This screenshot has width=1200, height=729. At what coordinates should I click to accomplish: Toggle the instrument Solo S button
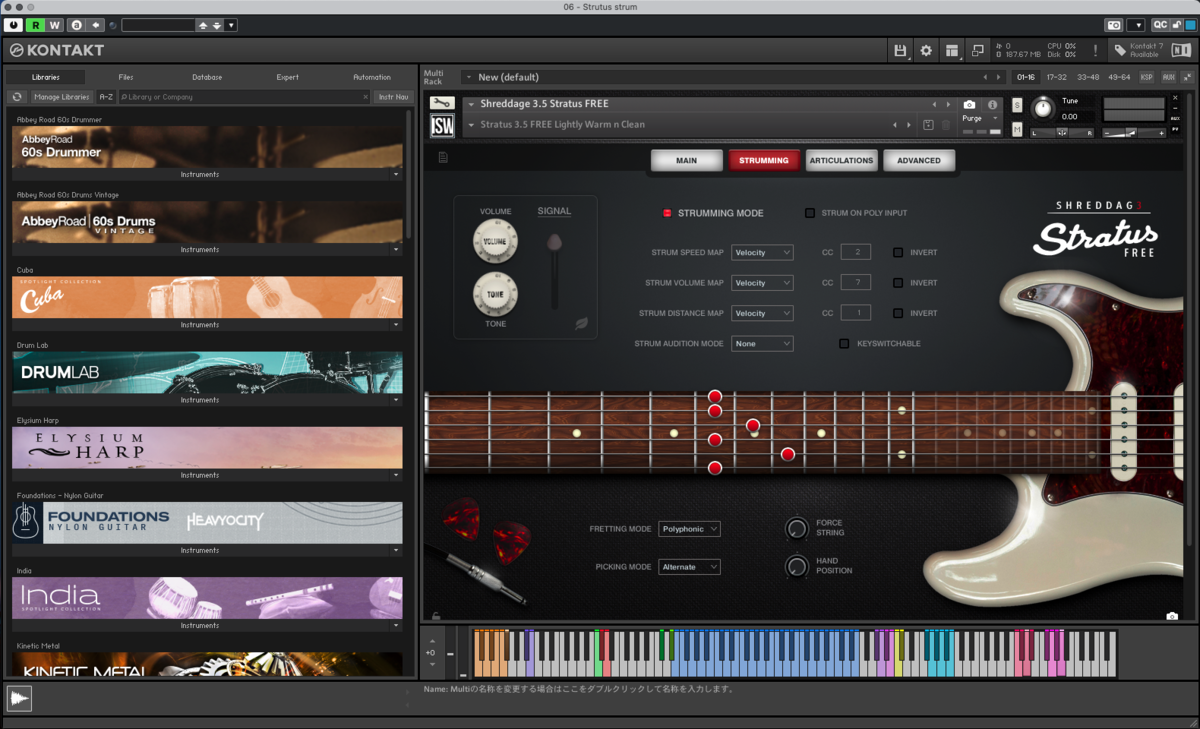point(1017,105)
